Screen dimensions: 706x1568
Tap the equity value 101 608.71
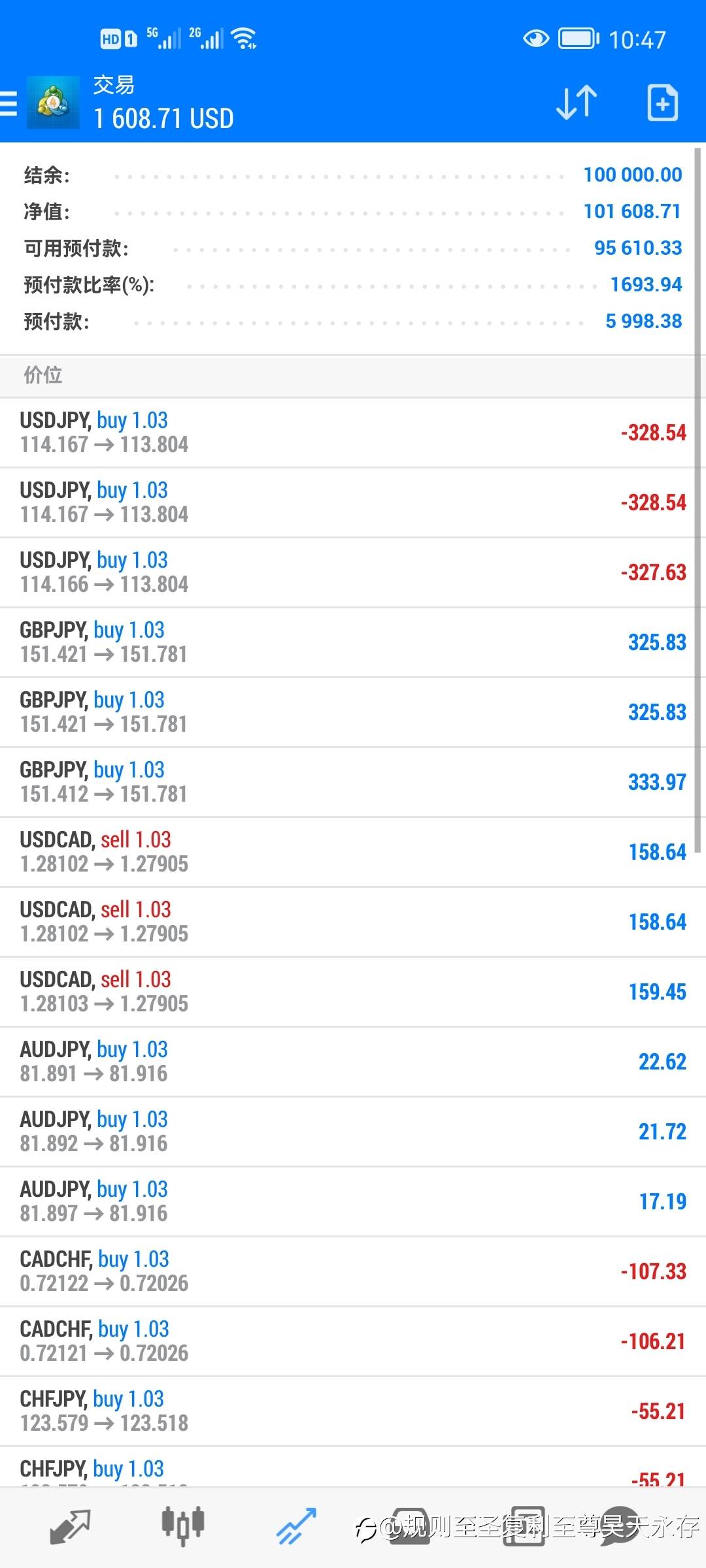632,211
